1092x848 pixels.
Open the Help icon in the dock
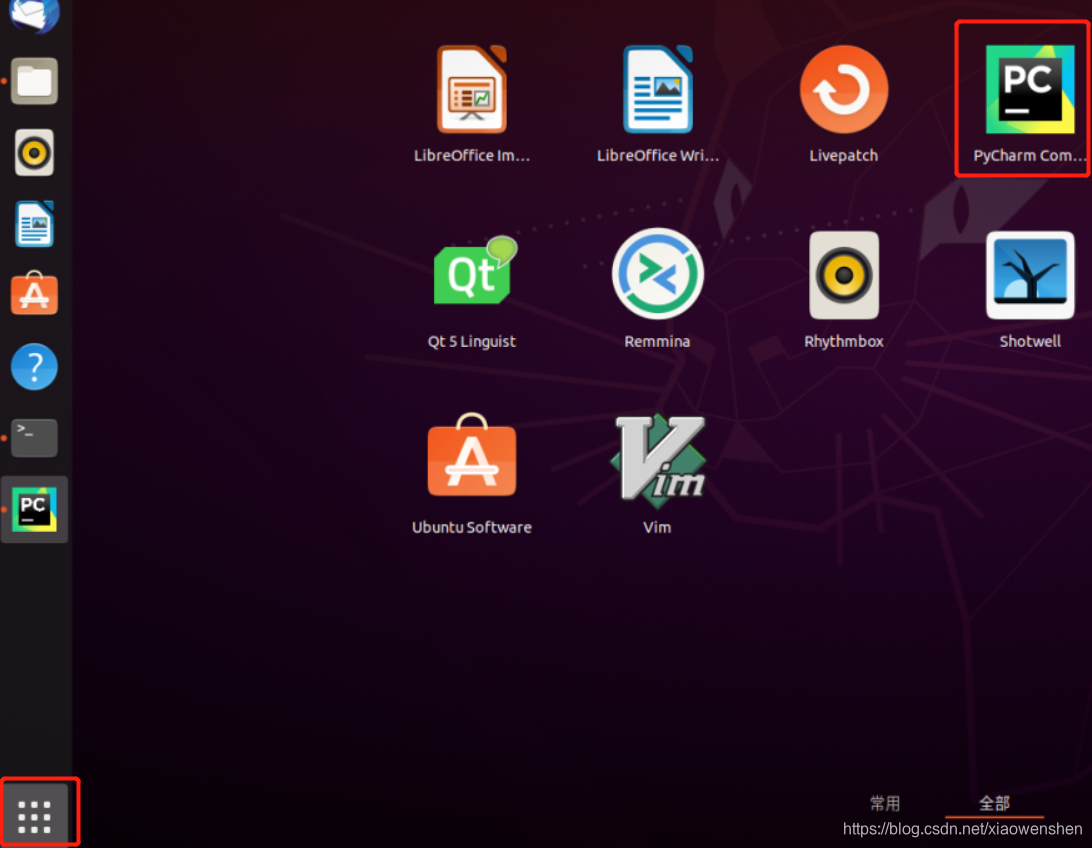(x=34, y=366)
